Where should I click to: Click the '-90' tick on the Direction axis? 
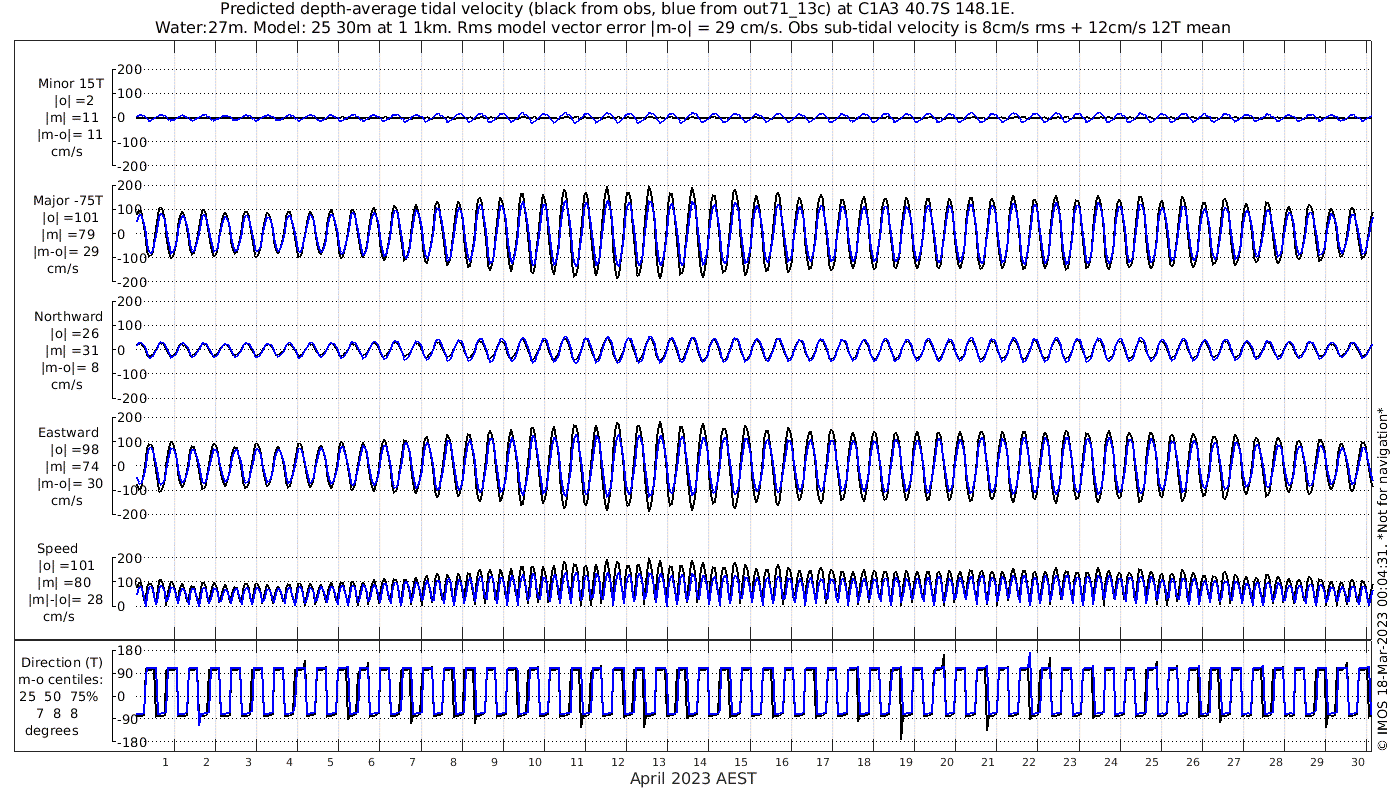(x=129, y=719)
